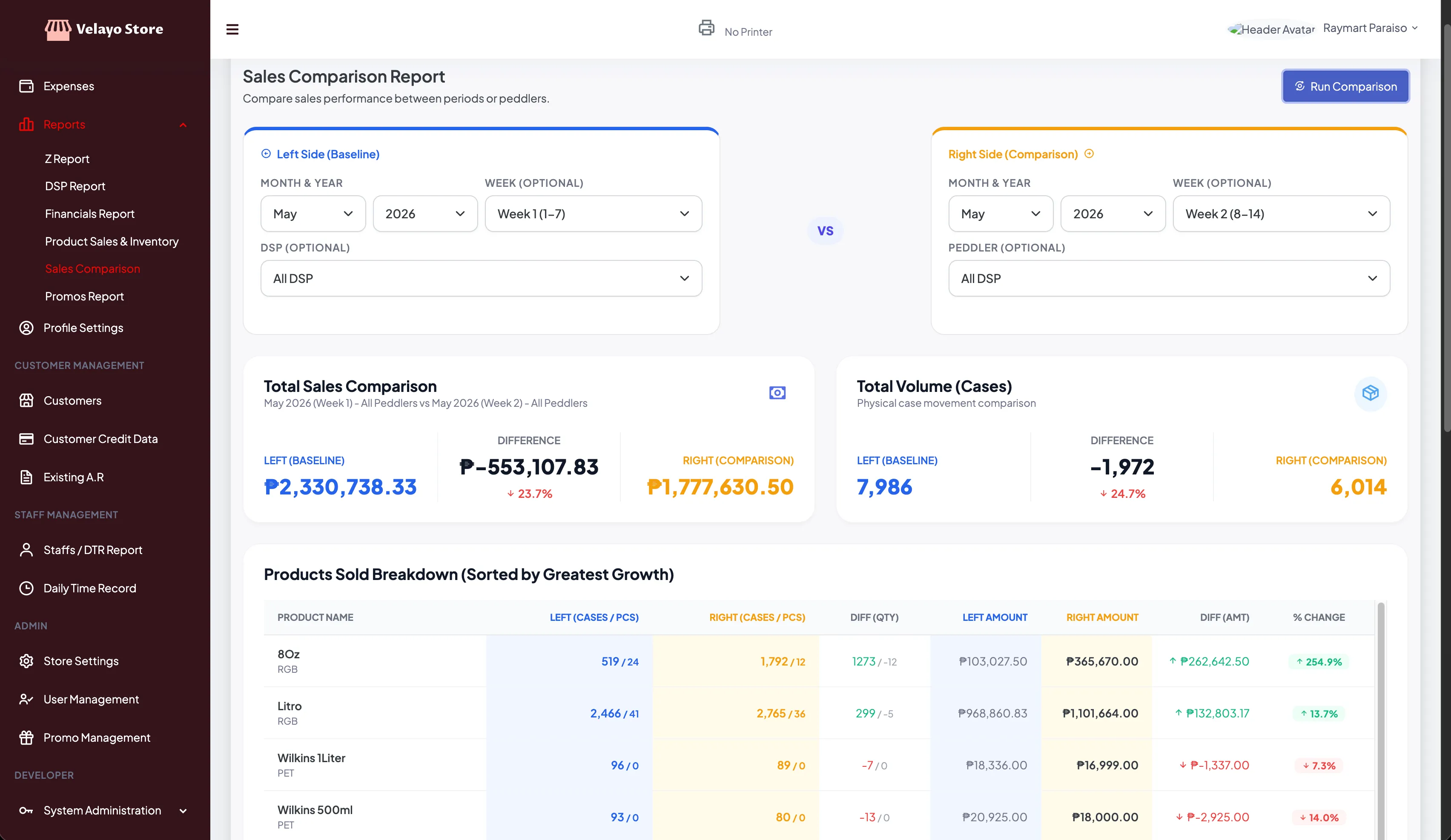The image size is (1451, 840).
Task: Open the left side 2026 year dropdown
Action: coord(425,214)
